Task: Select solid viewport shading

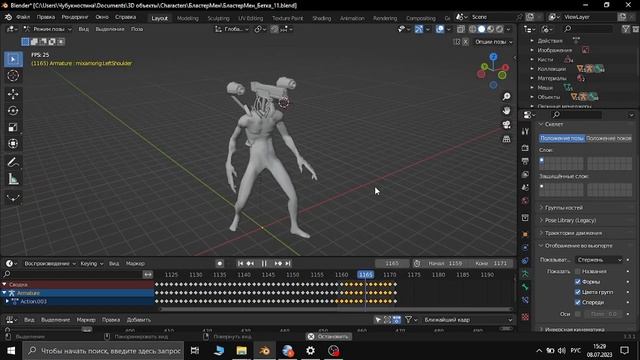Action: tap(482, 29)
